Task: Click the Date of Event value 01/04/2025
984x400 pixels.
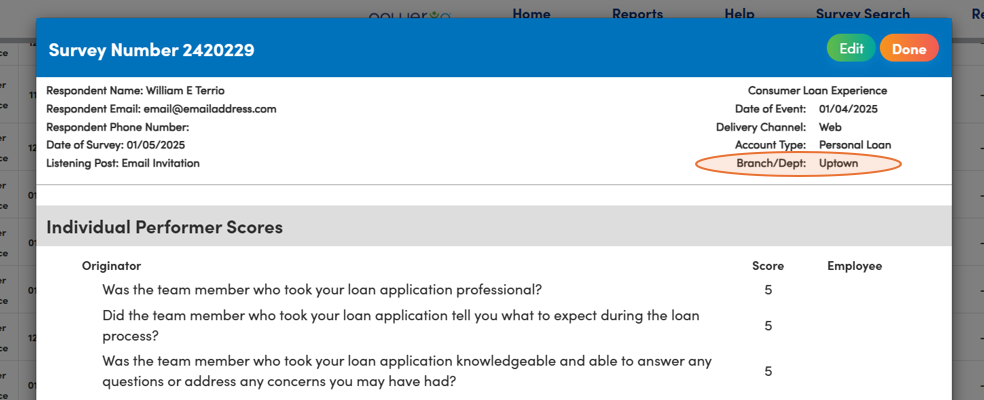Action: (848, 109)
